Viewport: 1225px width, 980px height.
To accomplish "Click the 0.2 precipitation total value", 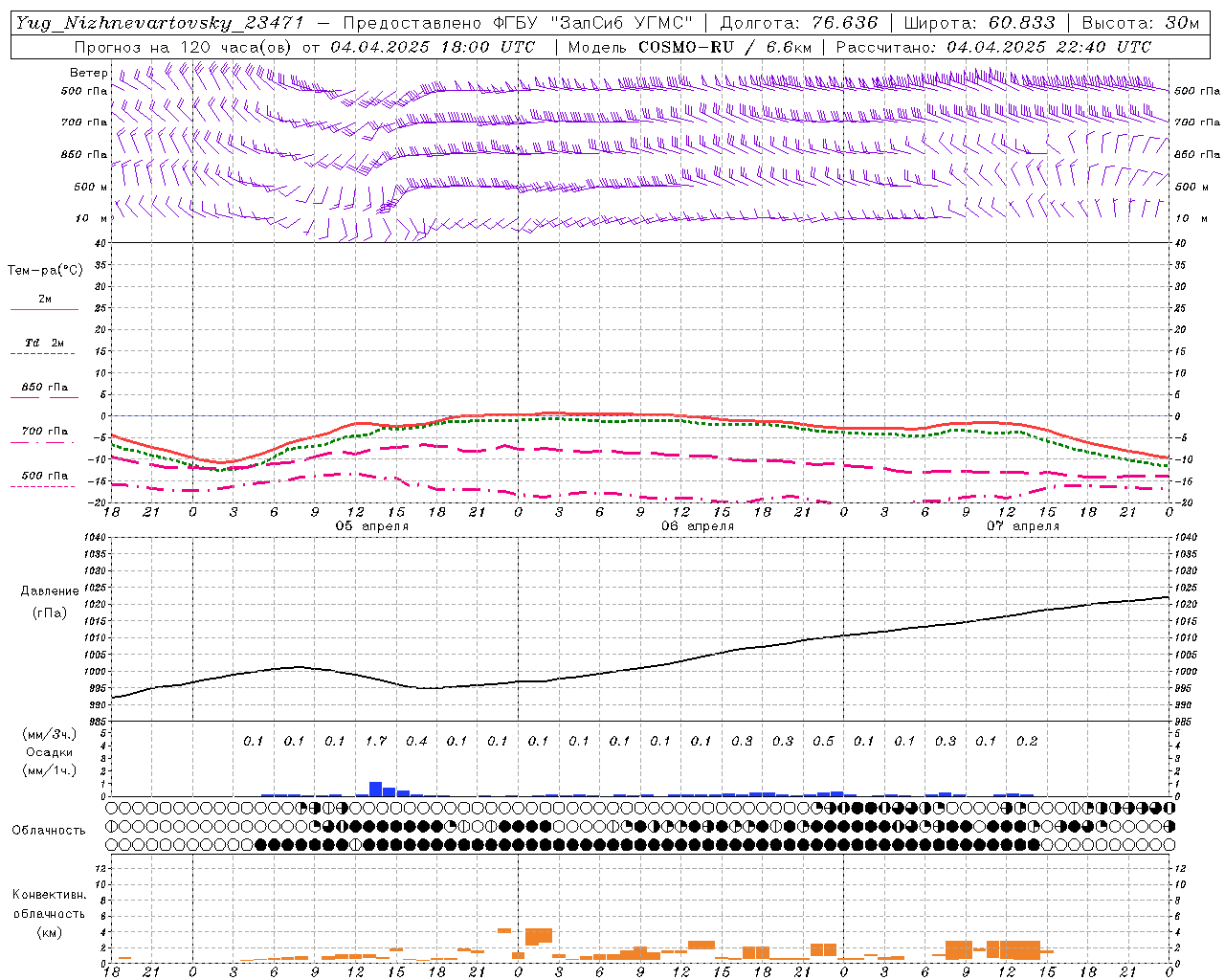I will (1027, 741).
